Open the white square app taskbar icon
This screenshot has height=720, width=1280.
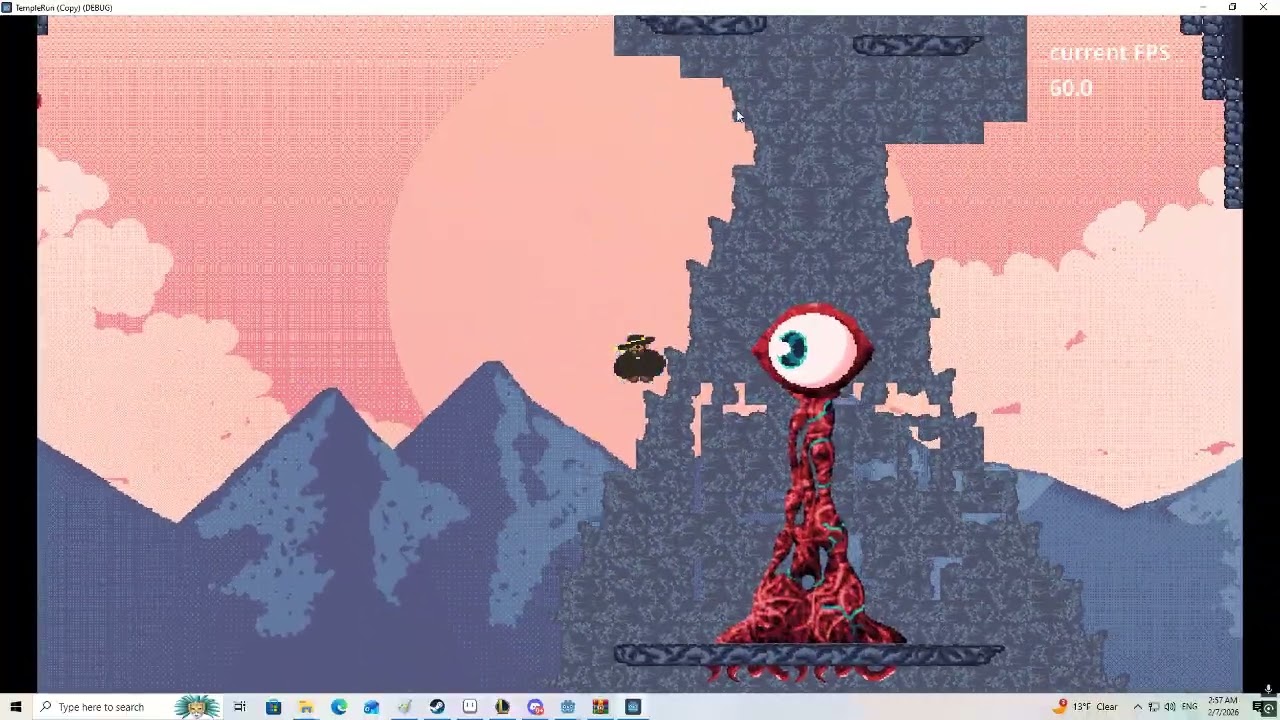click(470, 707)
